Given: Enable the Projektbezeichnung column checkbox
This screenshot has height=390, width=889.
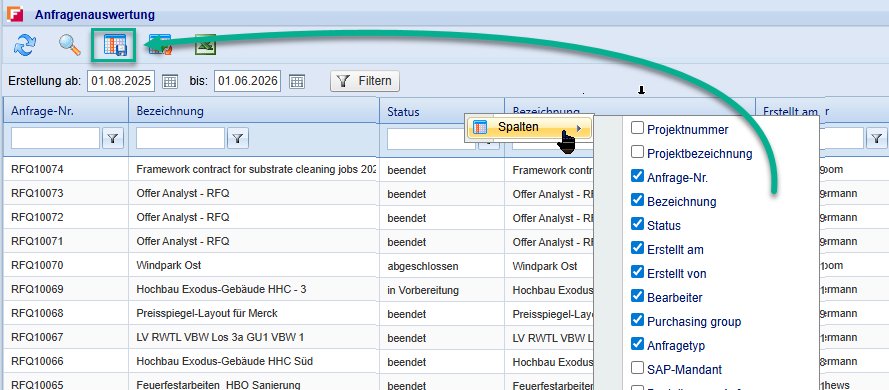Looking at the screenshot, I should 637,152.
